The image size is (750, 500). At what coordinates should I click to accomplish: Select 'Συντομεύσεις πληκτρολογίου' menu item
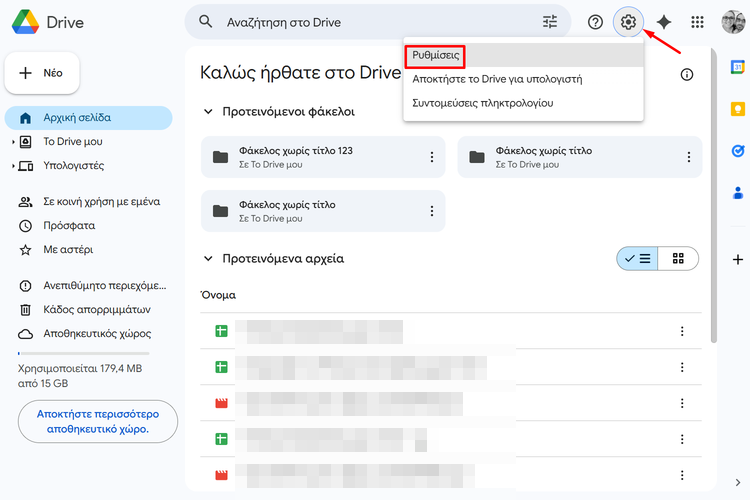(523, 103)
